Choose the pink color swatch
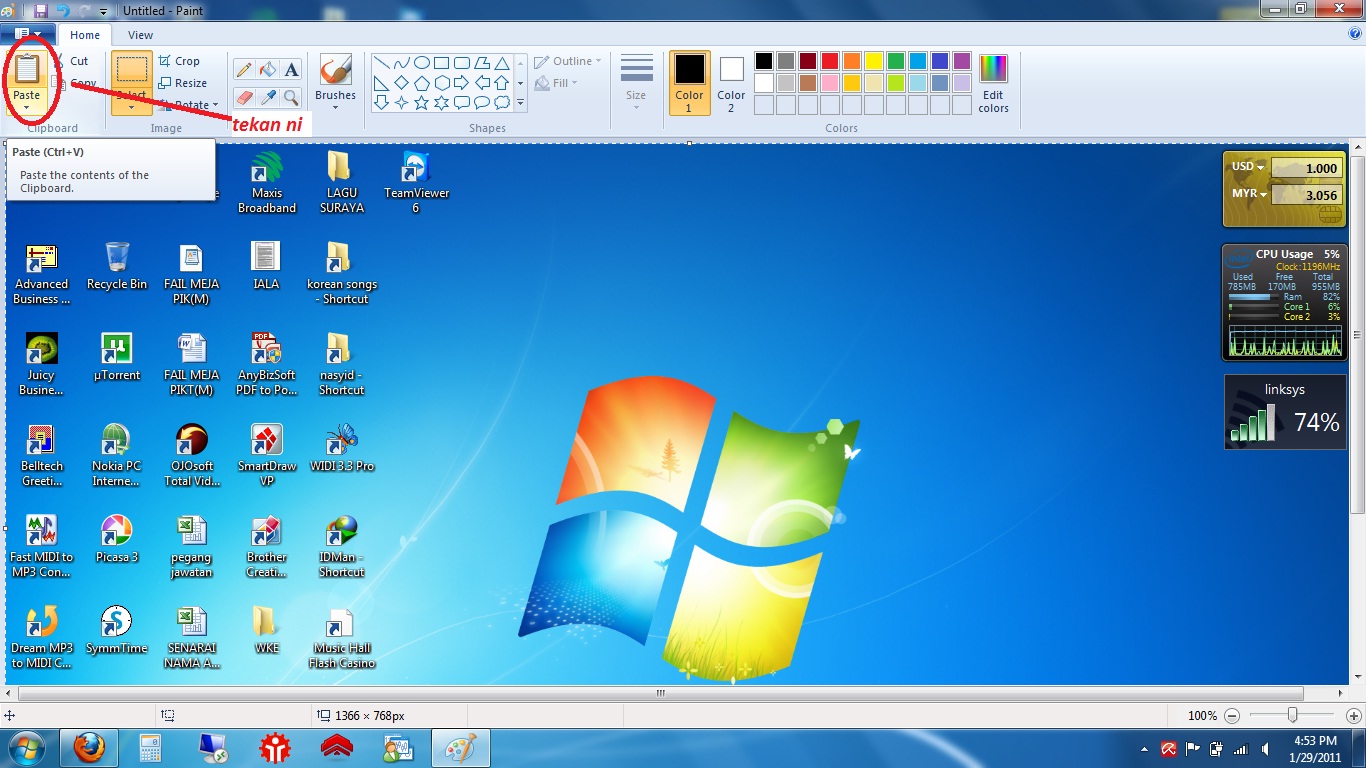Image resolution: width=1366 pixels, height=768 pixels. coord(829,83)
